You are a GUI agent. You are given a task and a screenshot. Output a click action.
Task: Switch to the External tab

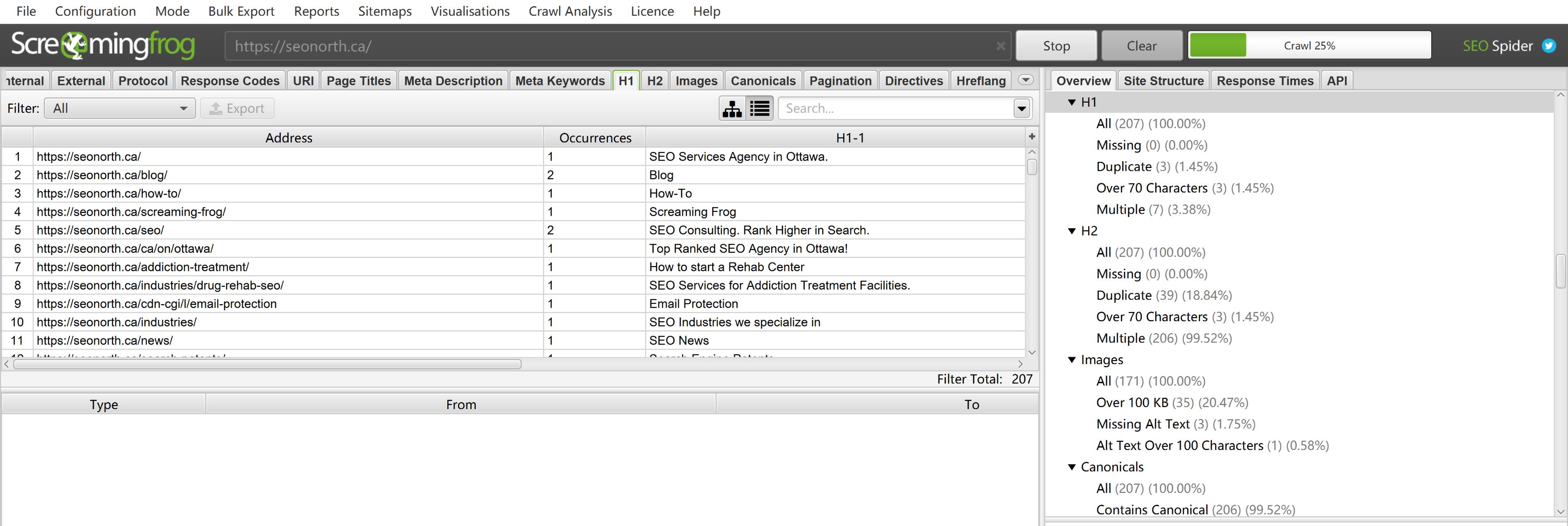(x=81, y=81)
